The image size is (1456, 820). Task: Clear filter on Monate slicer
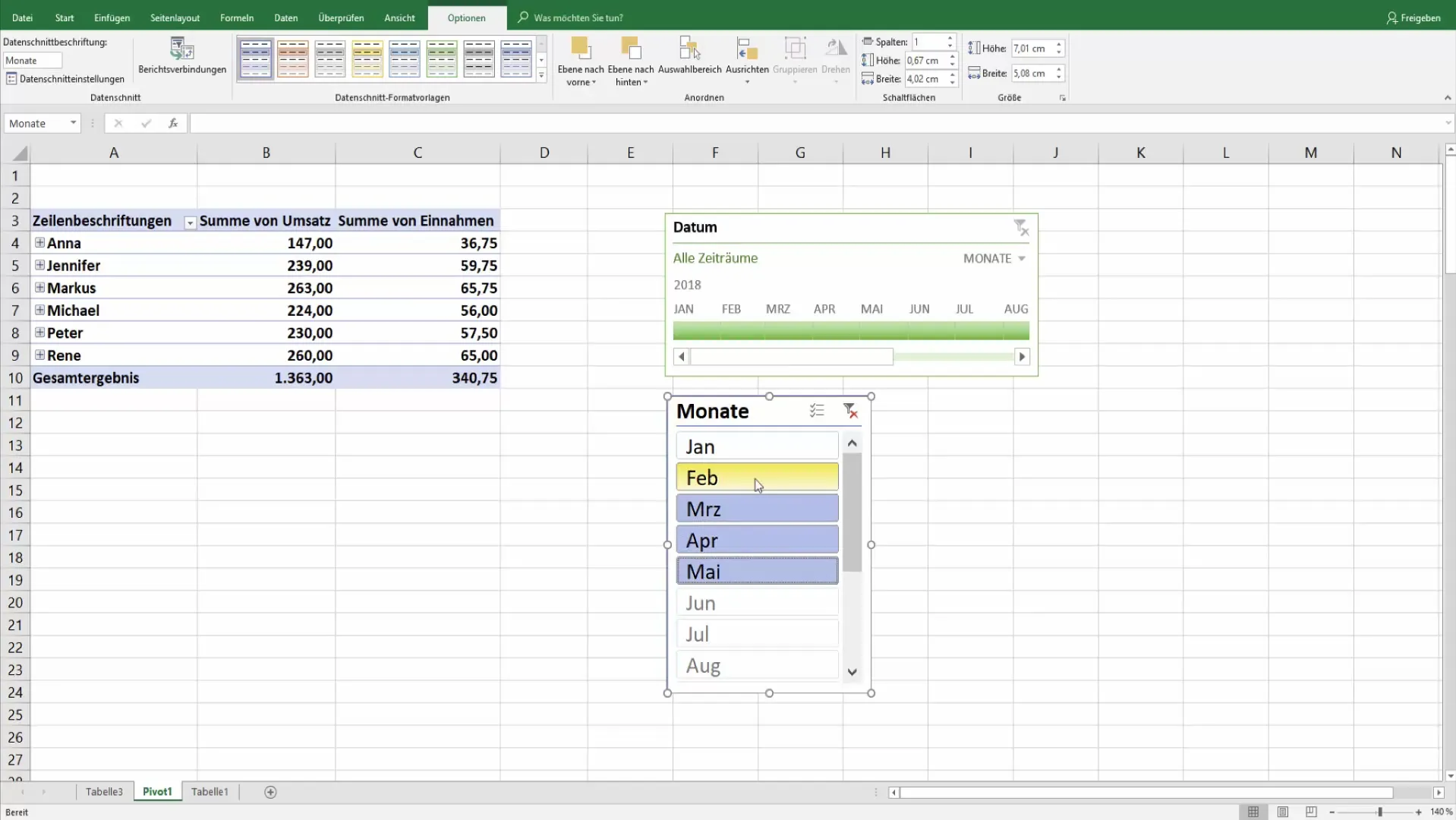[850, 411]
